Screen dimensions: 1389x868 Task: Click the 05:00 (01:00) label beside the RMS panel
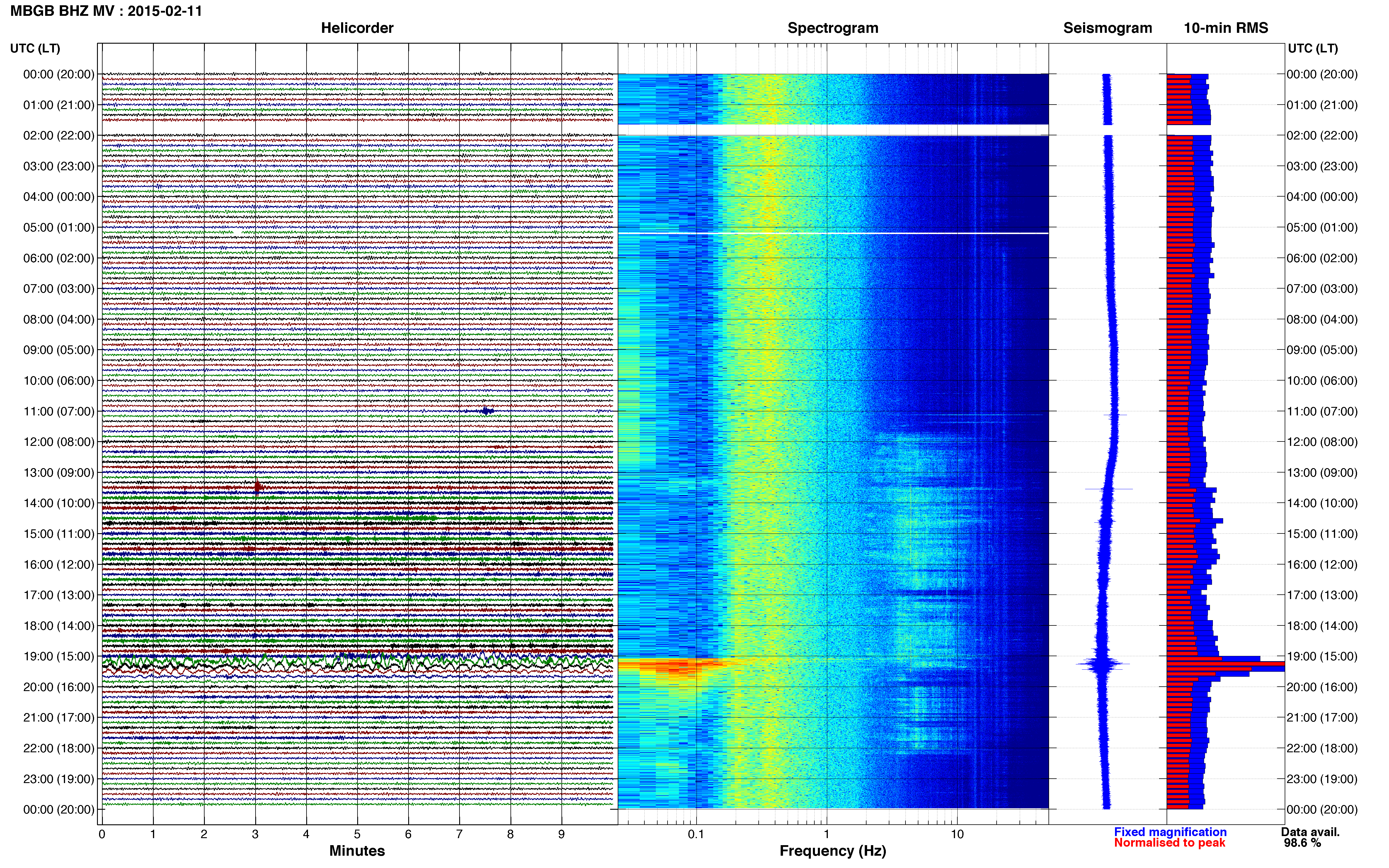point(1322,227)
